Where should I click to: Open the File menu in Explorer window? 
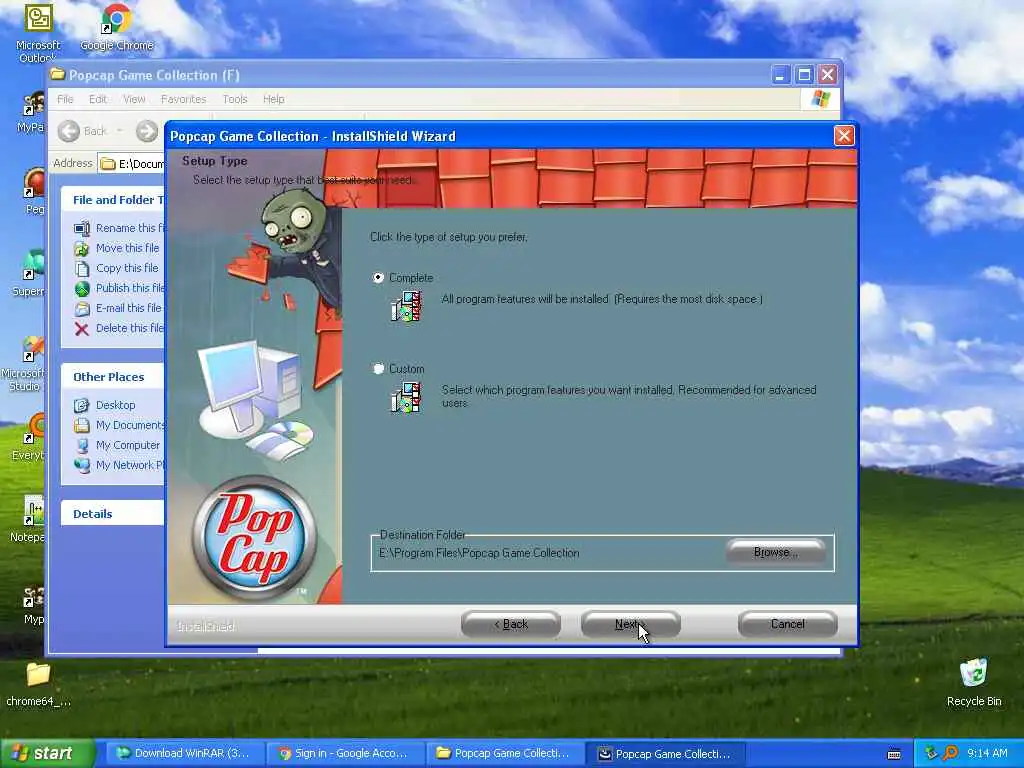pos(65,99)
